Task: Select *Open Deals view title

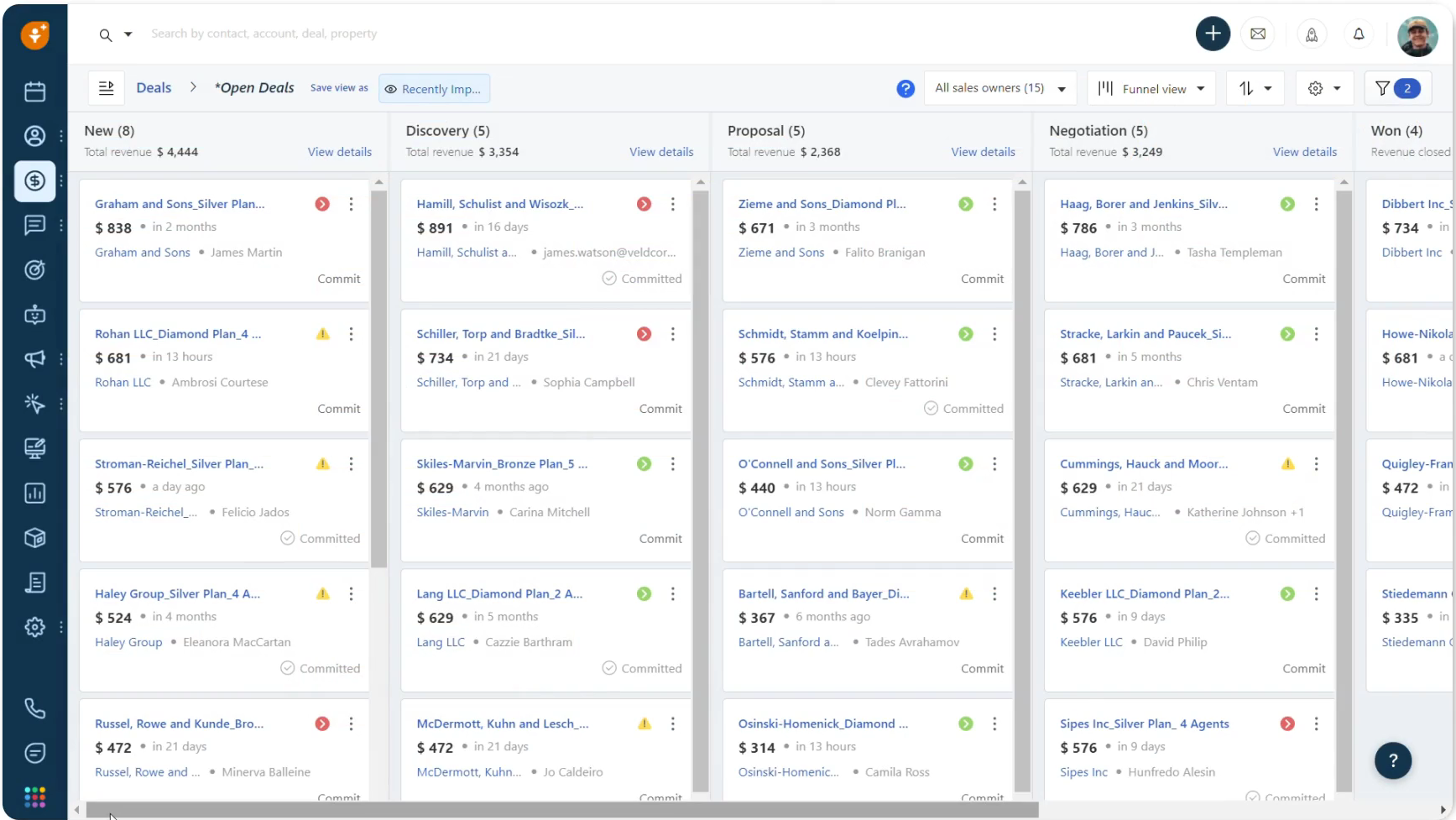Action: pos(254,88)
